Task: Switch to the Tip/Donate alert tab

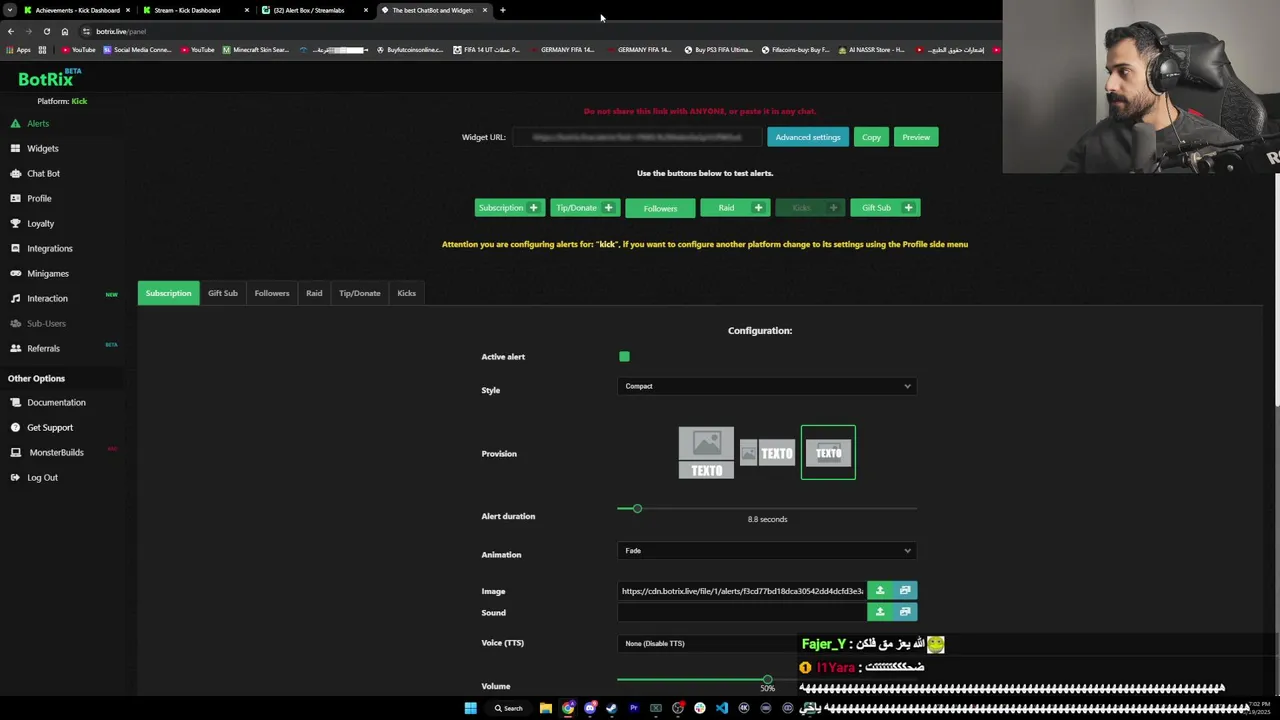Action: coord(360,293)
